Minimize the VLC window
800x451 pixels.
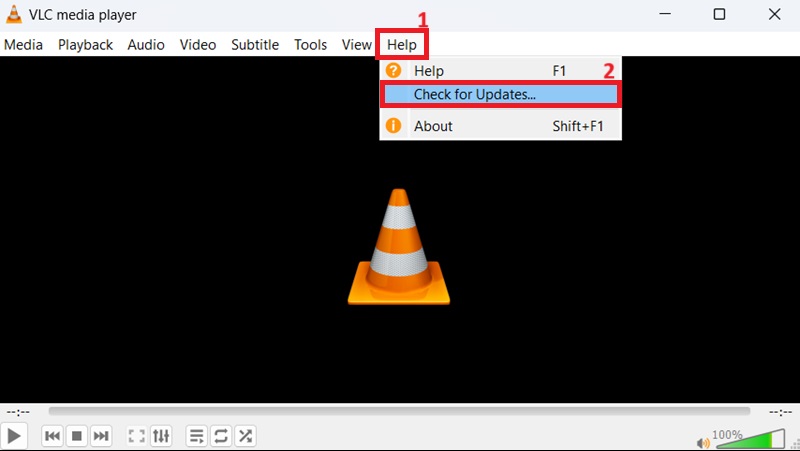click(665, 14)
